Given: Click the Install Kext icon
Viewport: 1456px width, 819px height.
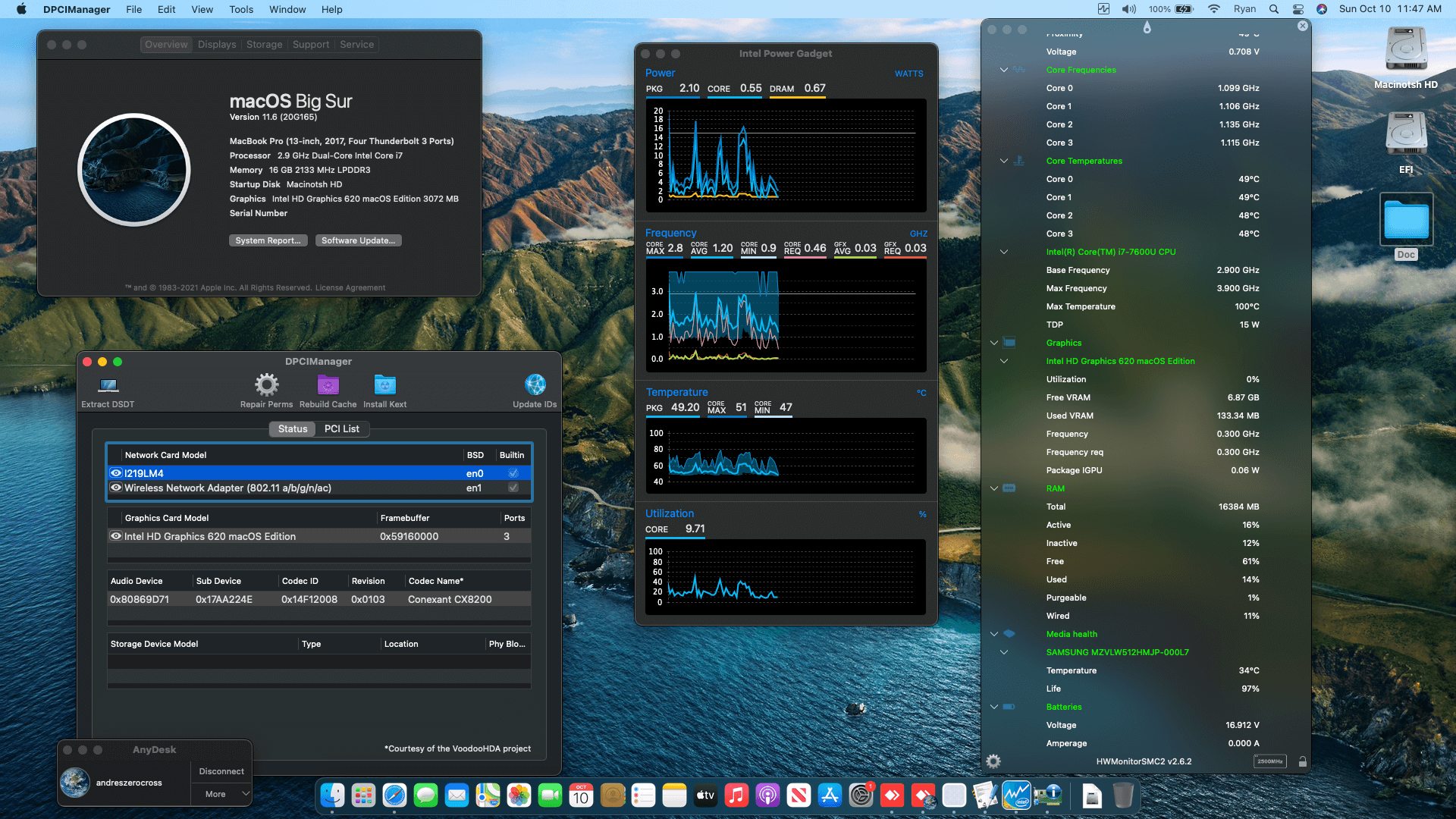Looking at the screenshot, I should pos(384,385).
